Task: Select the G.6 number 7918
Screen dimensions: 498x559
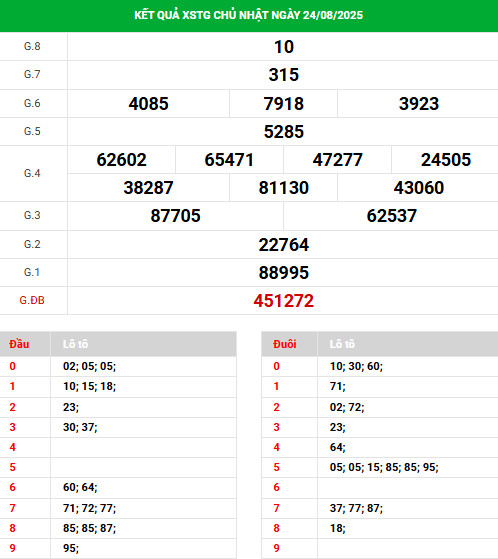Action: [284, 104]
